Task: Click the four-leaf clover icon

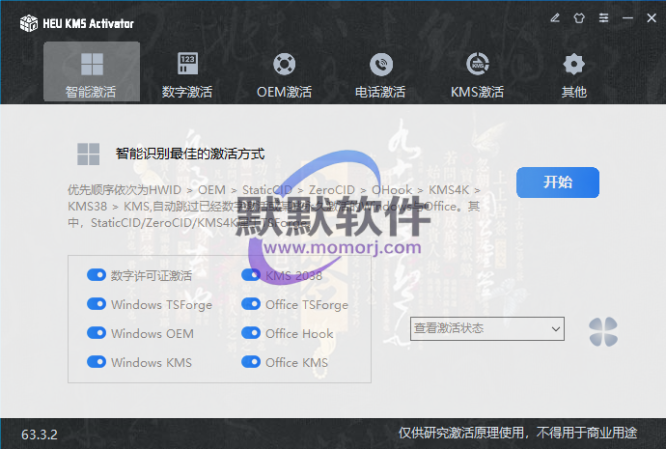Action: click(x=603, y=330)
